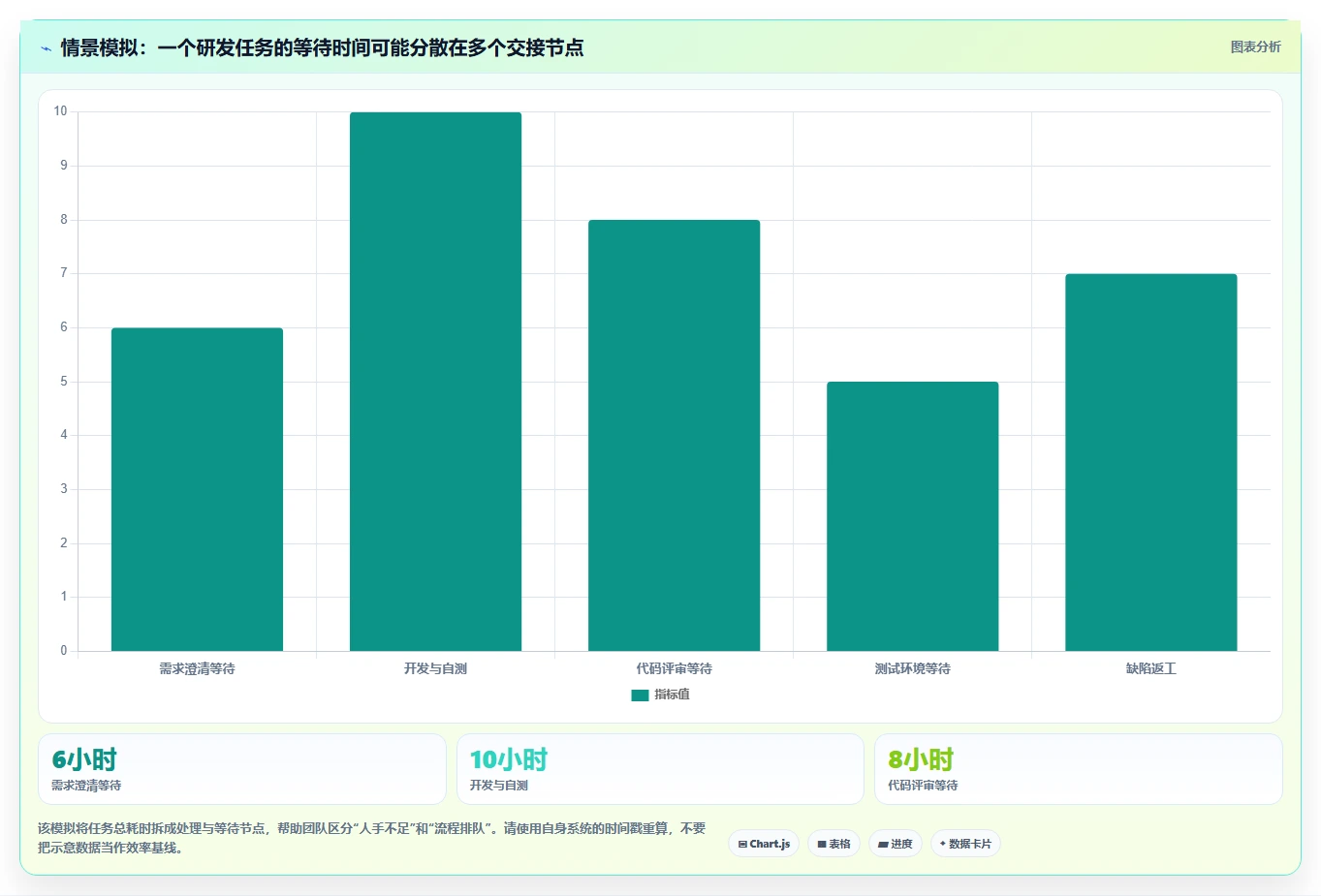The width and height of the screenshot is (1321, 896).
Task: Click the 代码评审等待 caption under 8小时
Action: pos(923,786)
